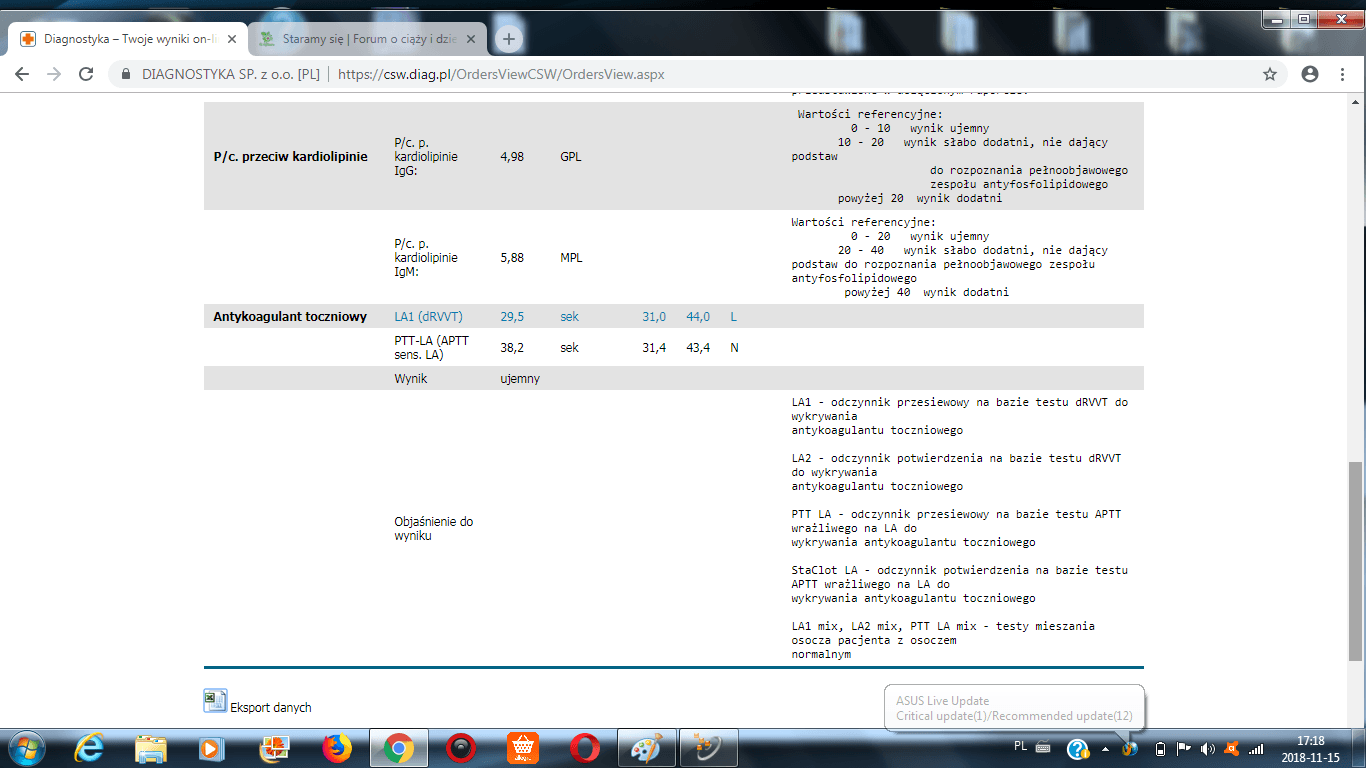
Task: Show hidden system tray icons
Action: click(x=1105, y=748)
